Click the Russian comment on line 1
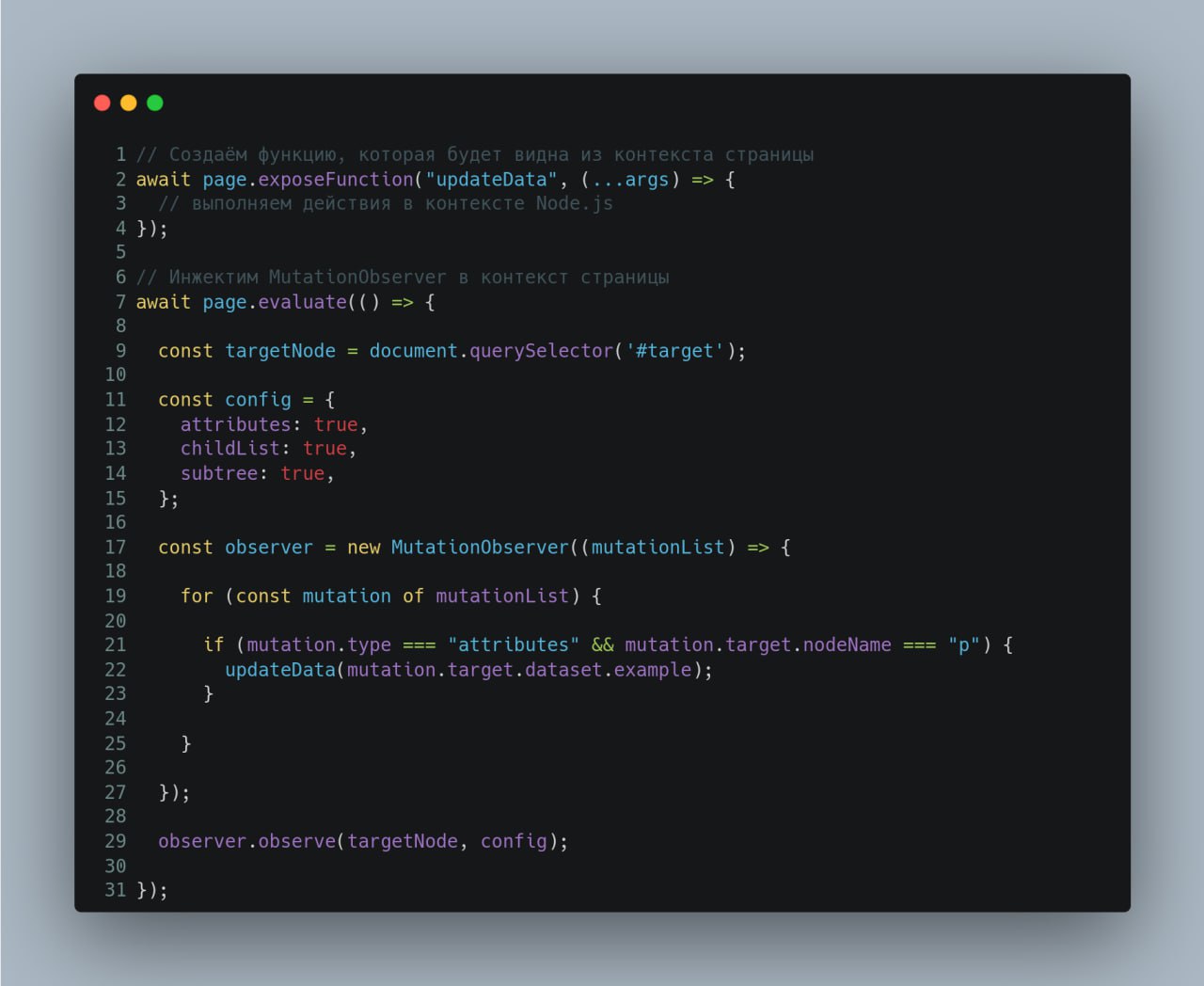This screenshot has width=1204, height=986. tap(475, 154)
